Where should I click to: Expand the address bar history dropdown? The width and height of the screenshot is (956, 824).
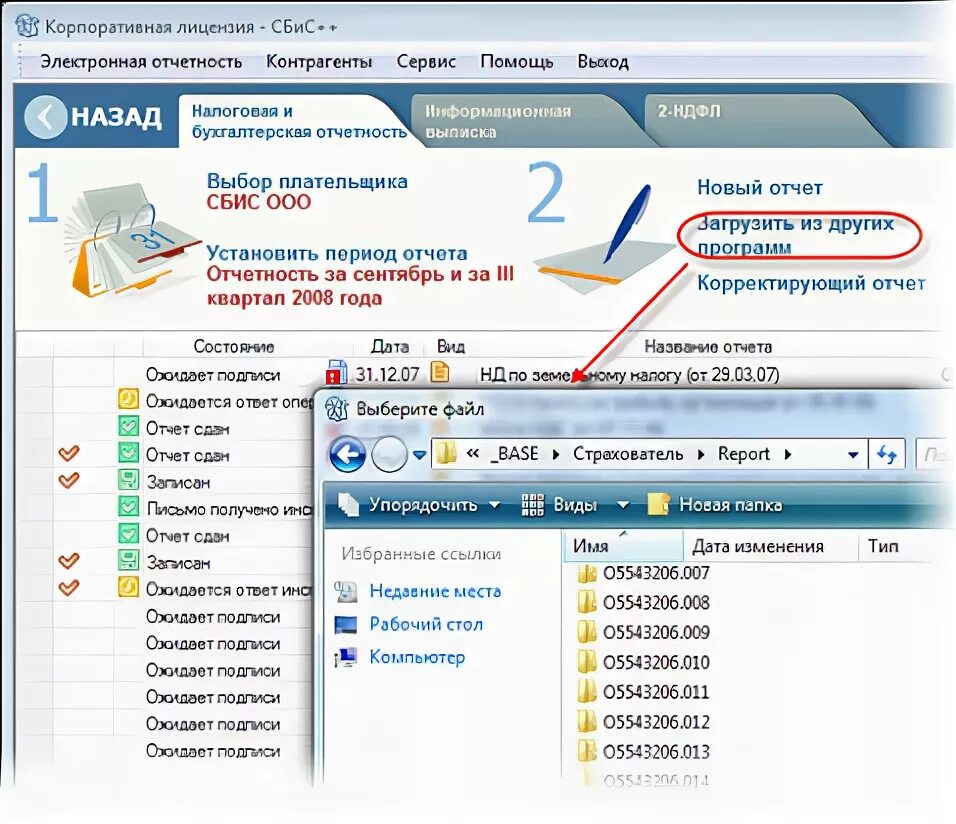(x=853, y=454)
